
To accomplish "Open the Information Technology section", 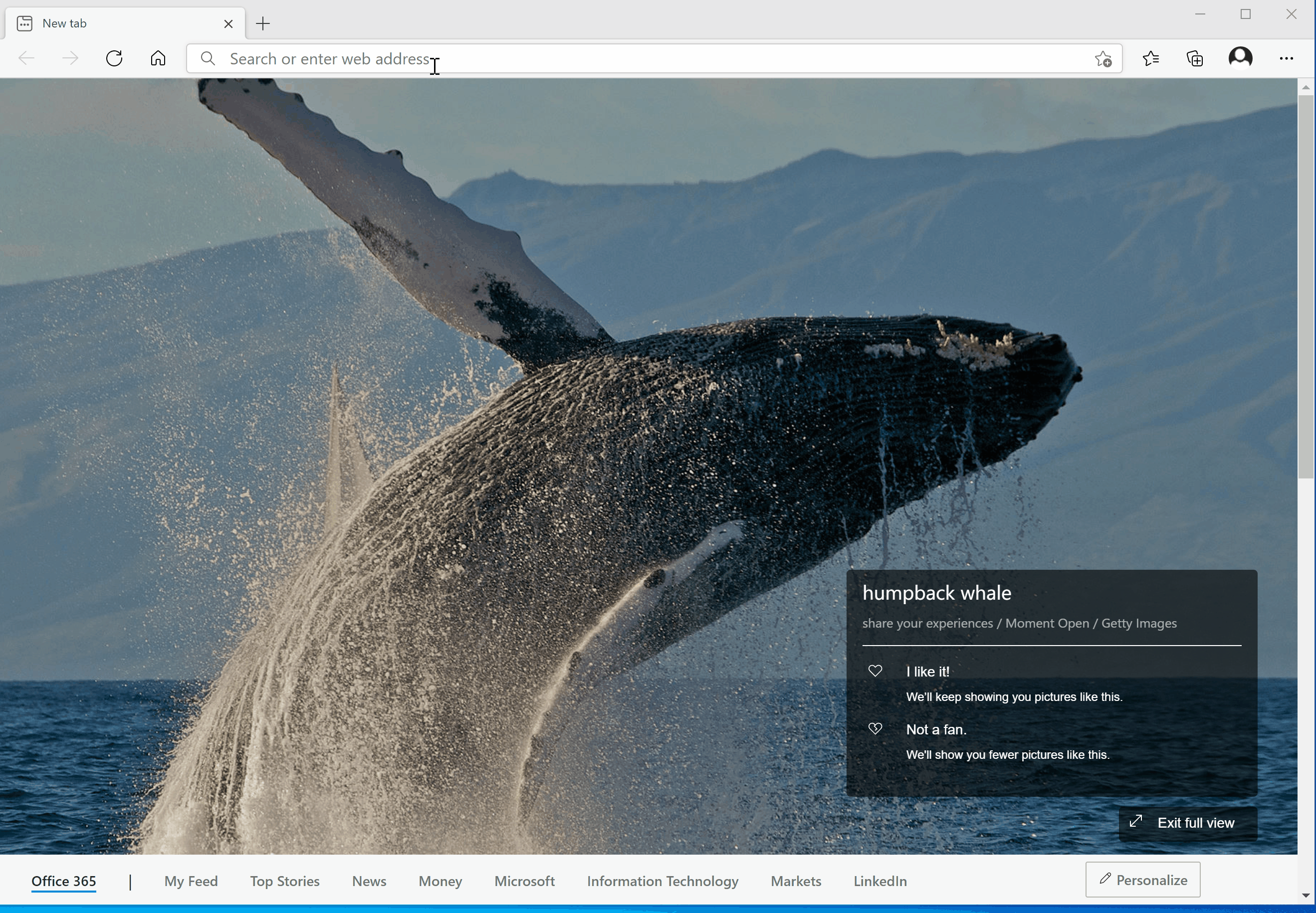I will click(661, 881).
